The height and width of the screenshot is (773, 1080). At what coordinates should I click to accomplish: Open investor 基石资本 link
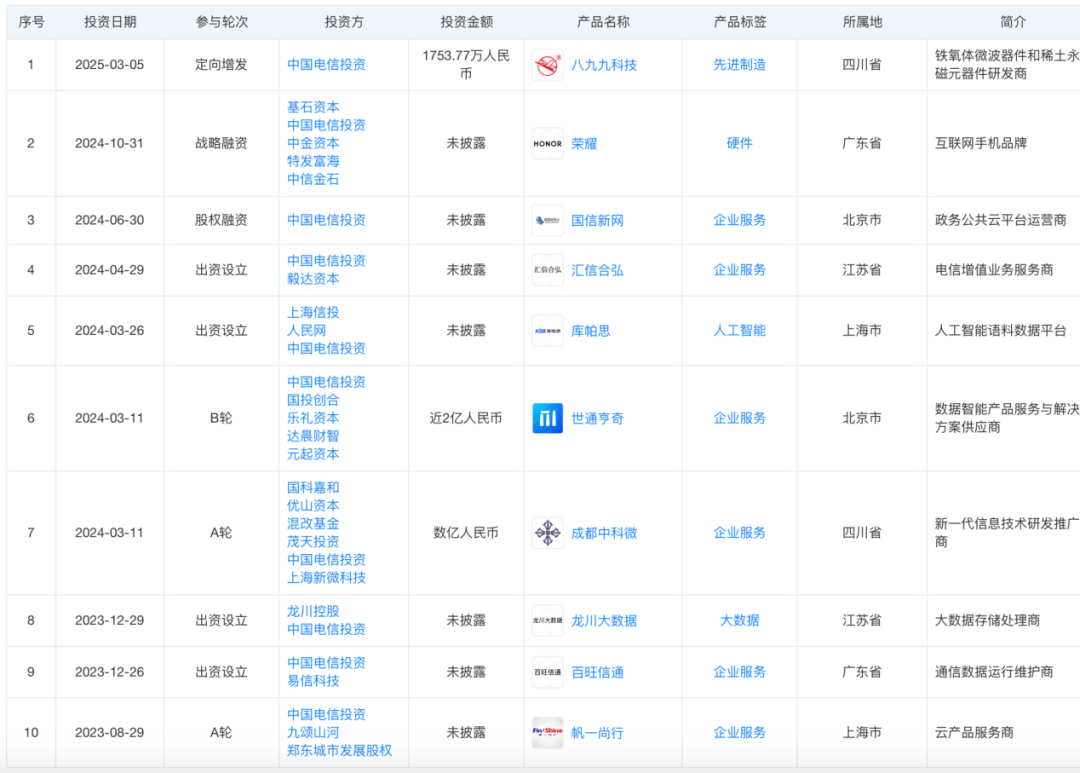tap(313, 107)
